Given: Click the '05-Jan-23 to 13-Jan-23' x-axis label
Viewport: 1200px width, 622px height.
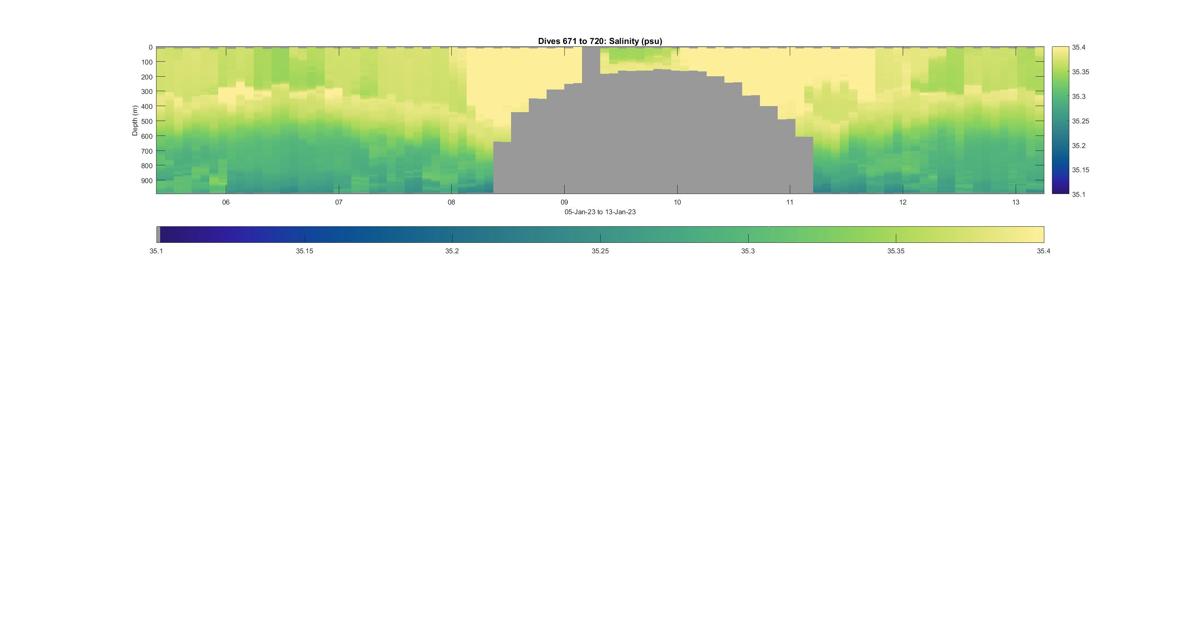Looking at the screenshot, I should [x=600, y=212].
